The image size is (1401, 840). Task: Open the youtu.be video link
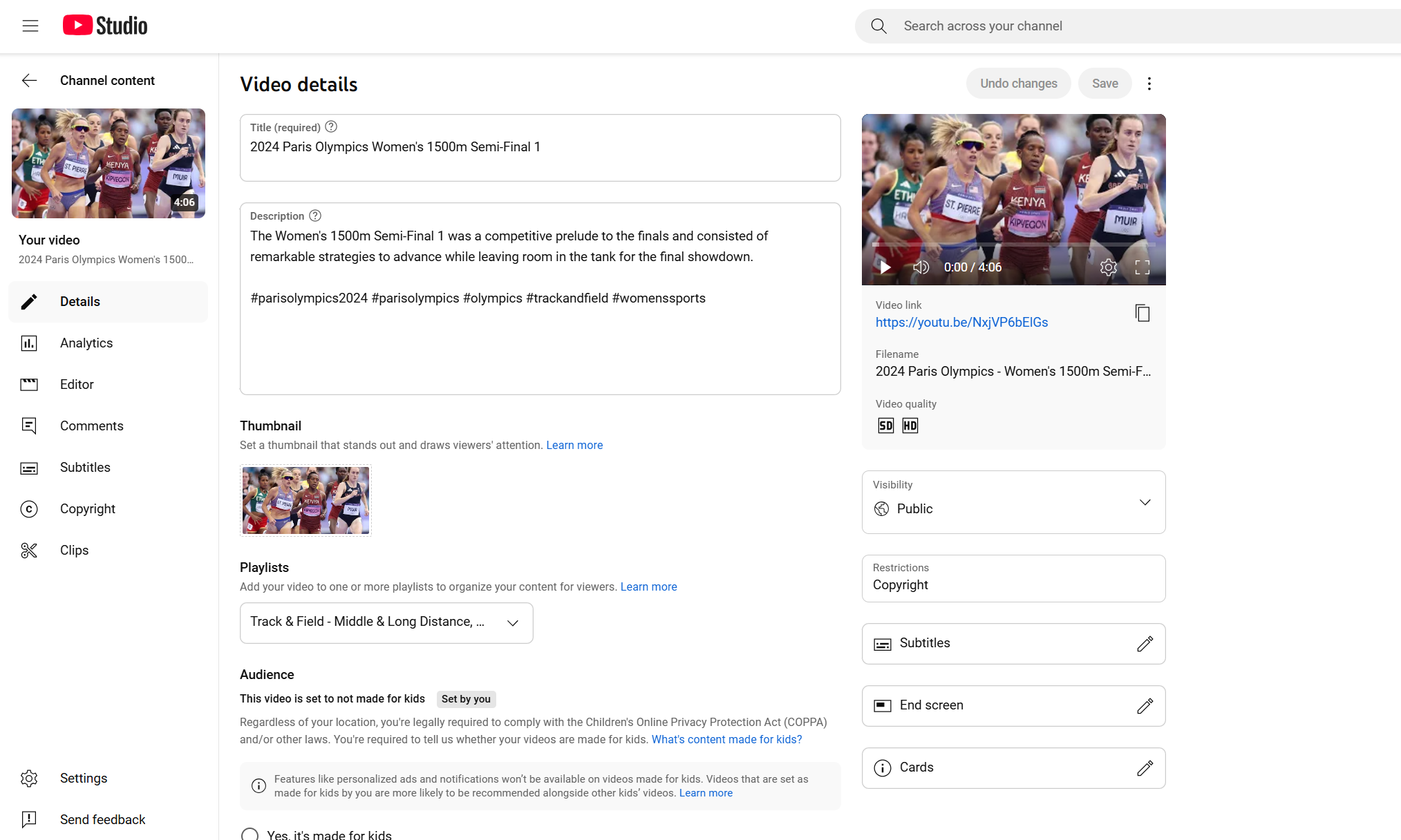click(x=961, y=323)
